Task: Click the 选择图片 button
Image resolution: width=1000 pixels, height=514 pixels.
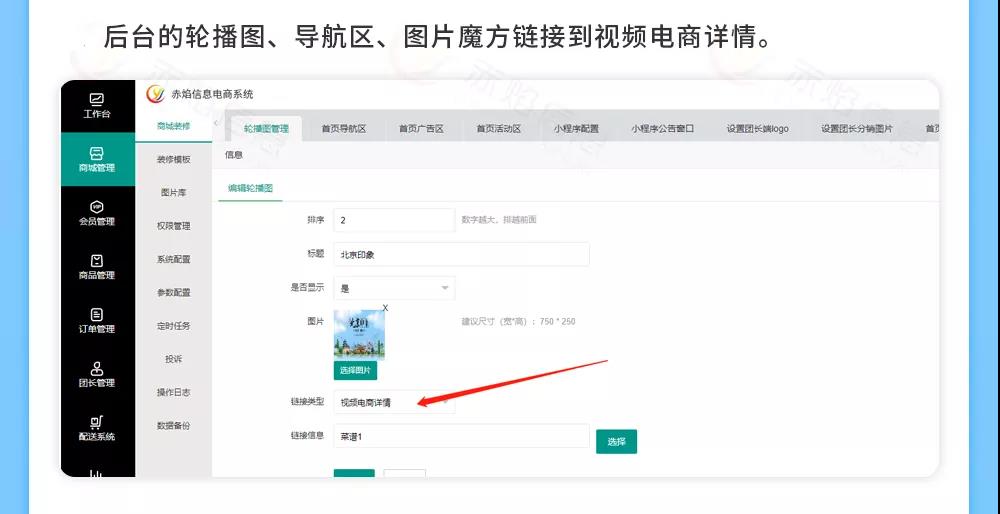Action: [x=355, y=370]
